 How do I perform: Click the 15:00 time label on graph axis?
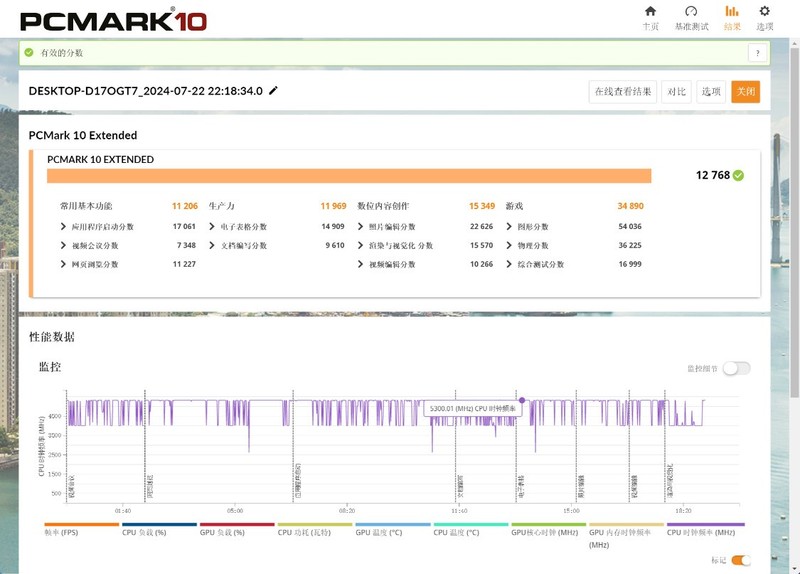click(571, 511)
